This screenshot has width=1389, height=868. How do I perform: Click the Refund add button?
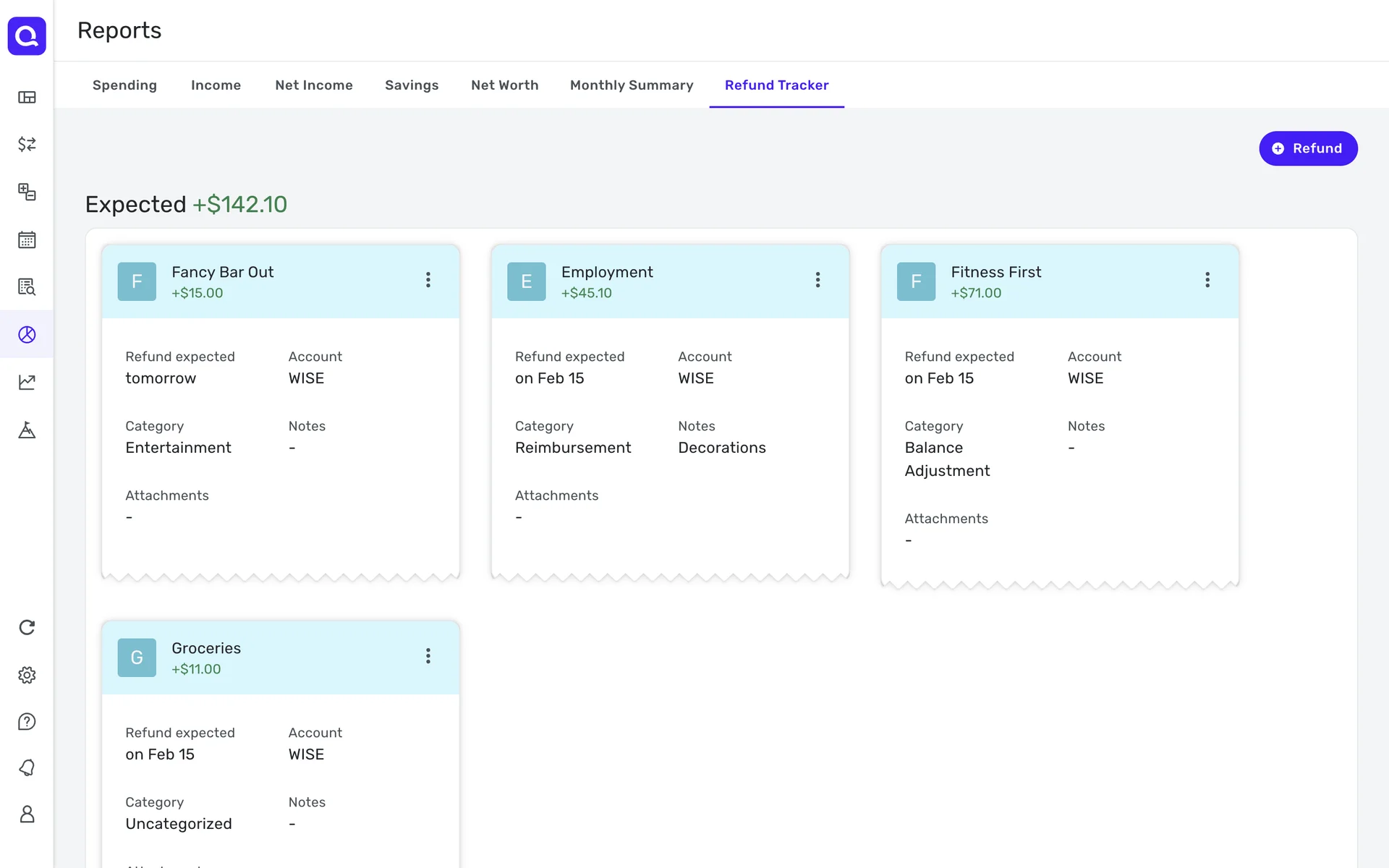[1307, 148]
